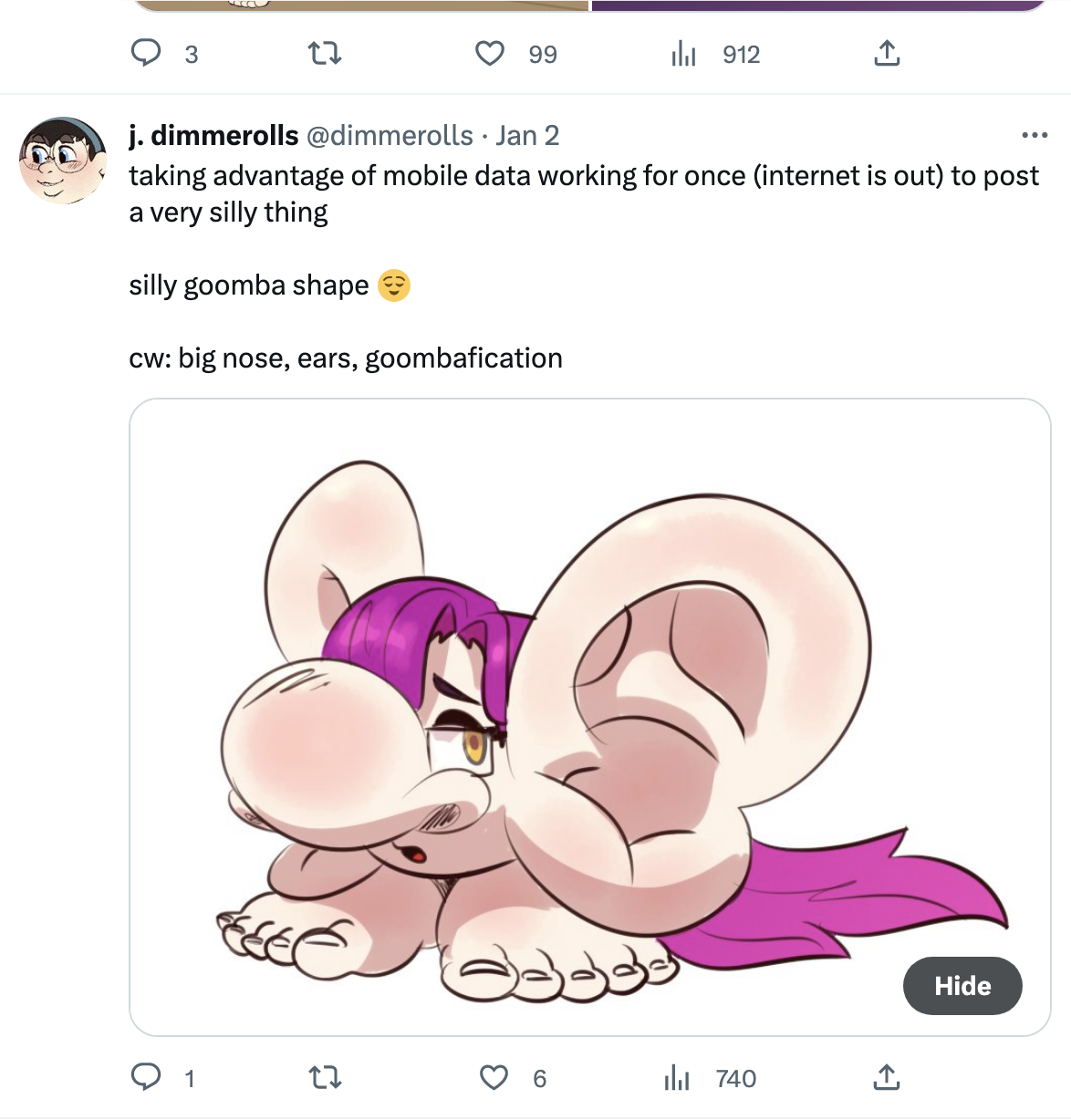Open the tweet's Jan 2 timestamp
Screen dimensions: 1071x1120
click(527, 136)
